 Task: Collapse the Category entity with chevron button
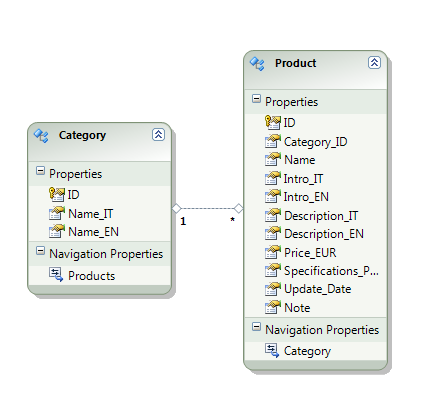(158, 135)
